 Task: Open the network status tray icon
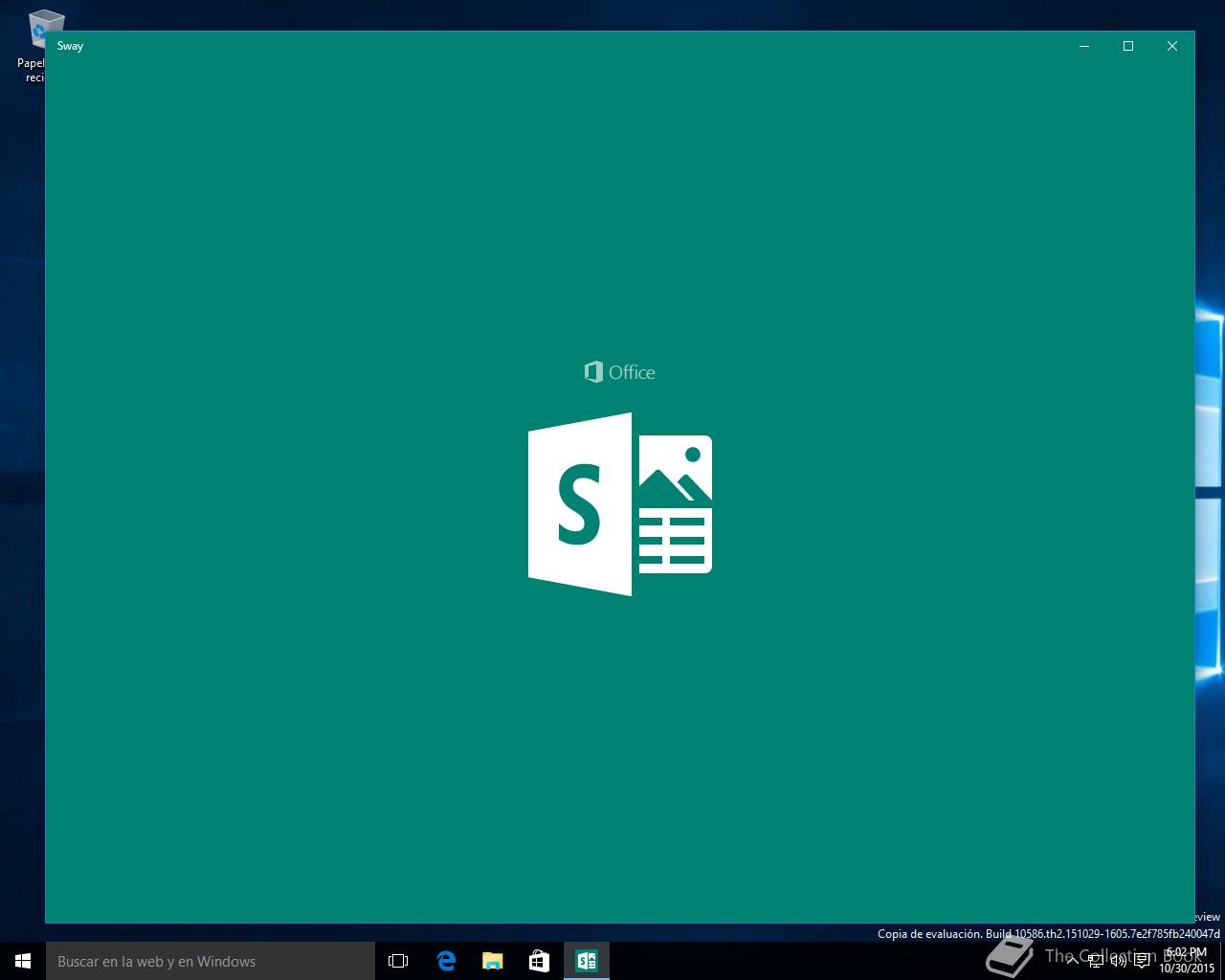(x=1096, y=961)
